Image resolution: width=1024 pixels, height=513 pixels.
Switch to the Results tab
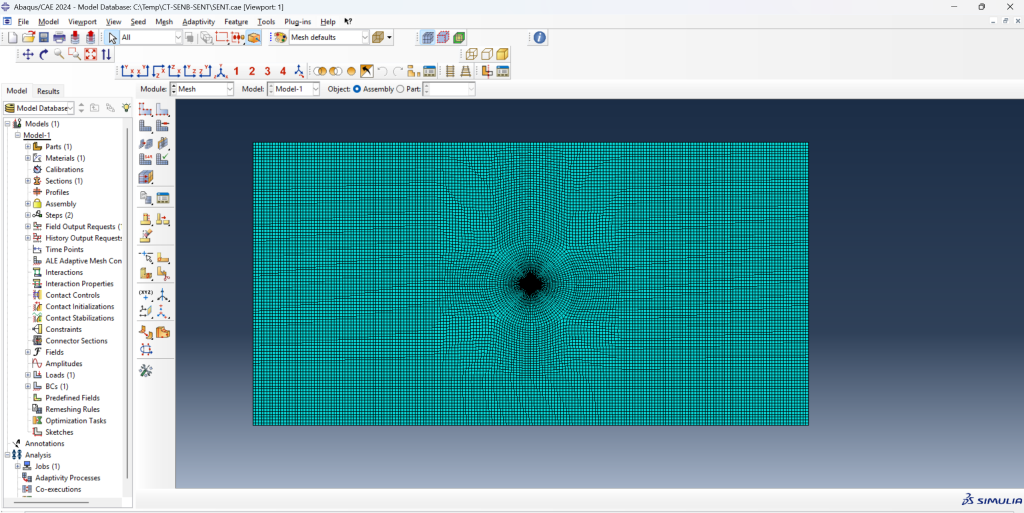coord(48,91)
